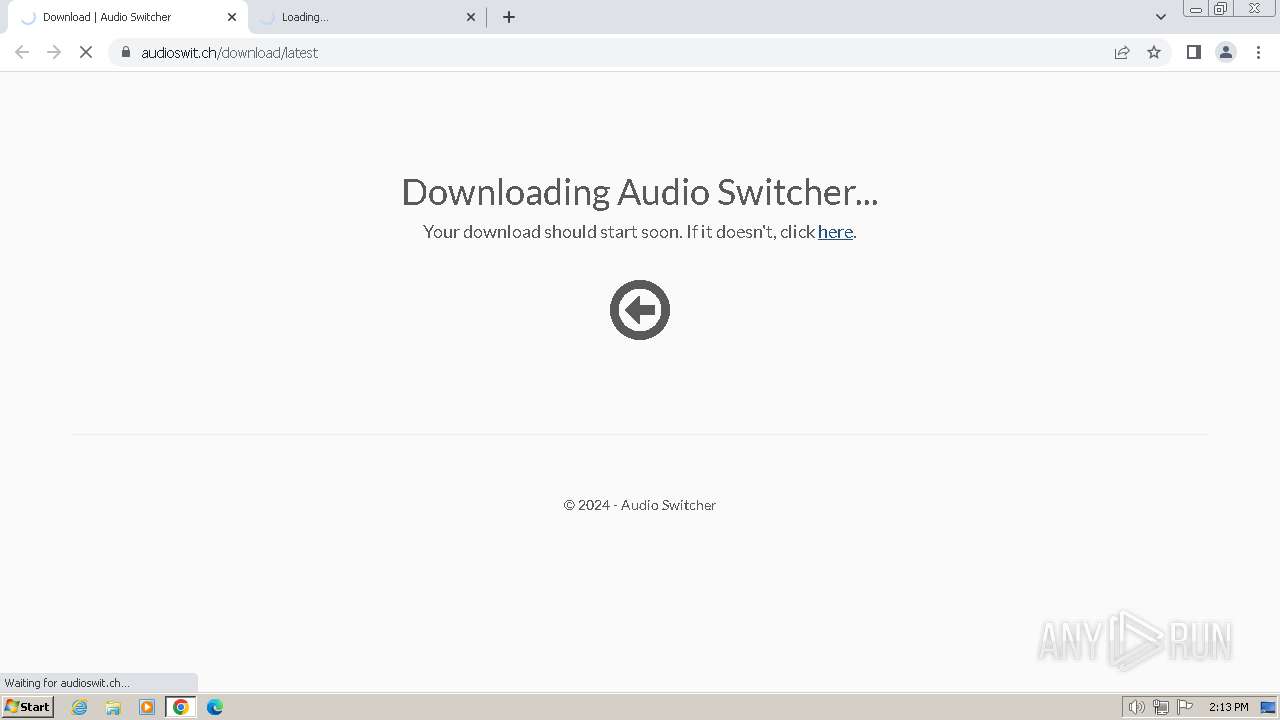Close the 'Download | Audio Switcher' tab
This screenshot has width=1280, height=720.
click(x=232, y=17)
